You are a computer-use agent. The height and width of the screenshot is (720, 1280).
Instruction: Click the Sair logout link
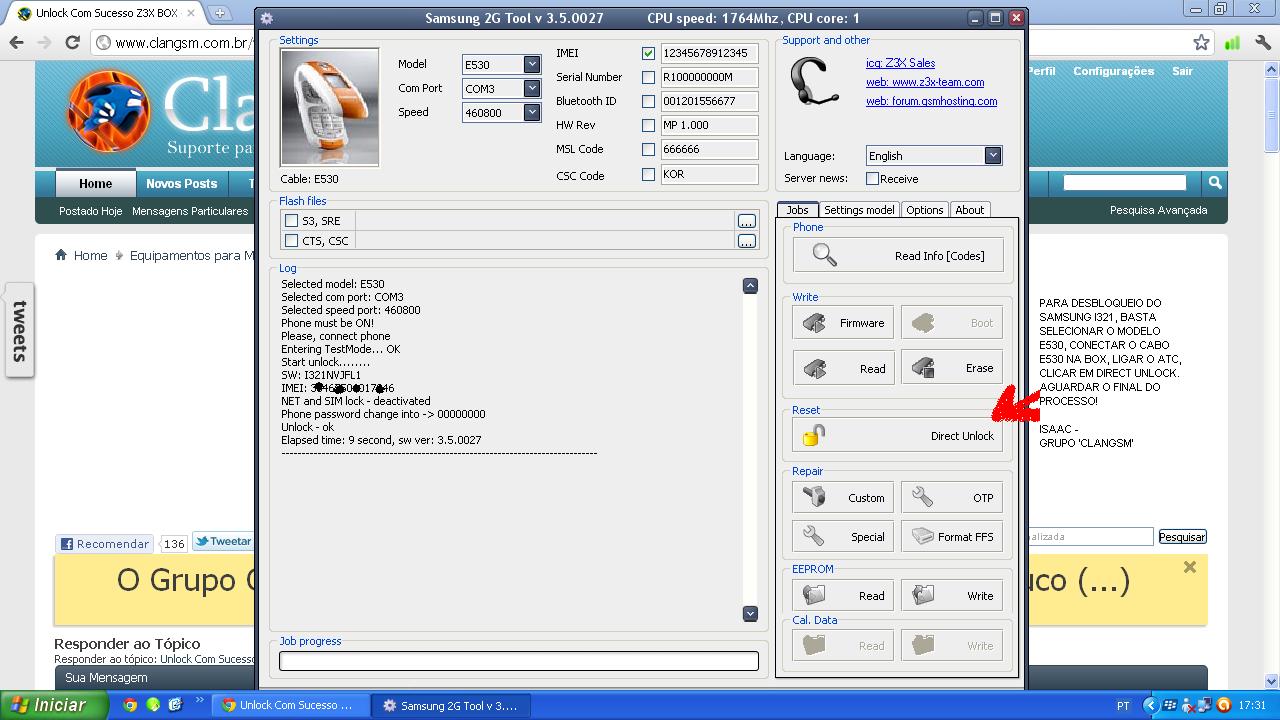point(1183,71)
